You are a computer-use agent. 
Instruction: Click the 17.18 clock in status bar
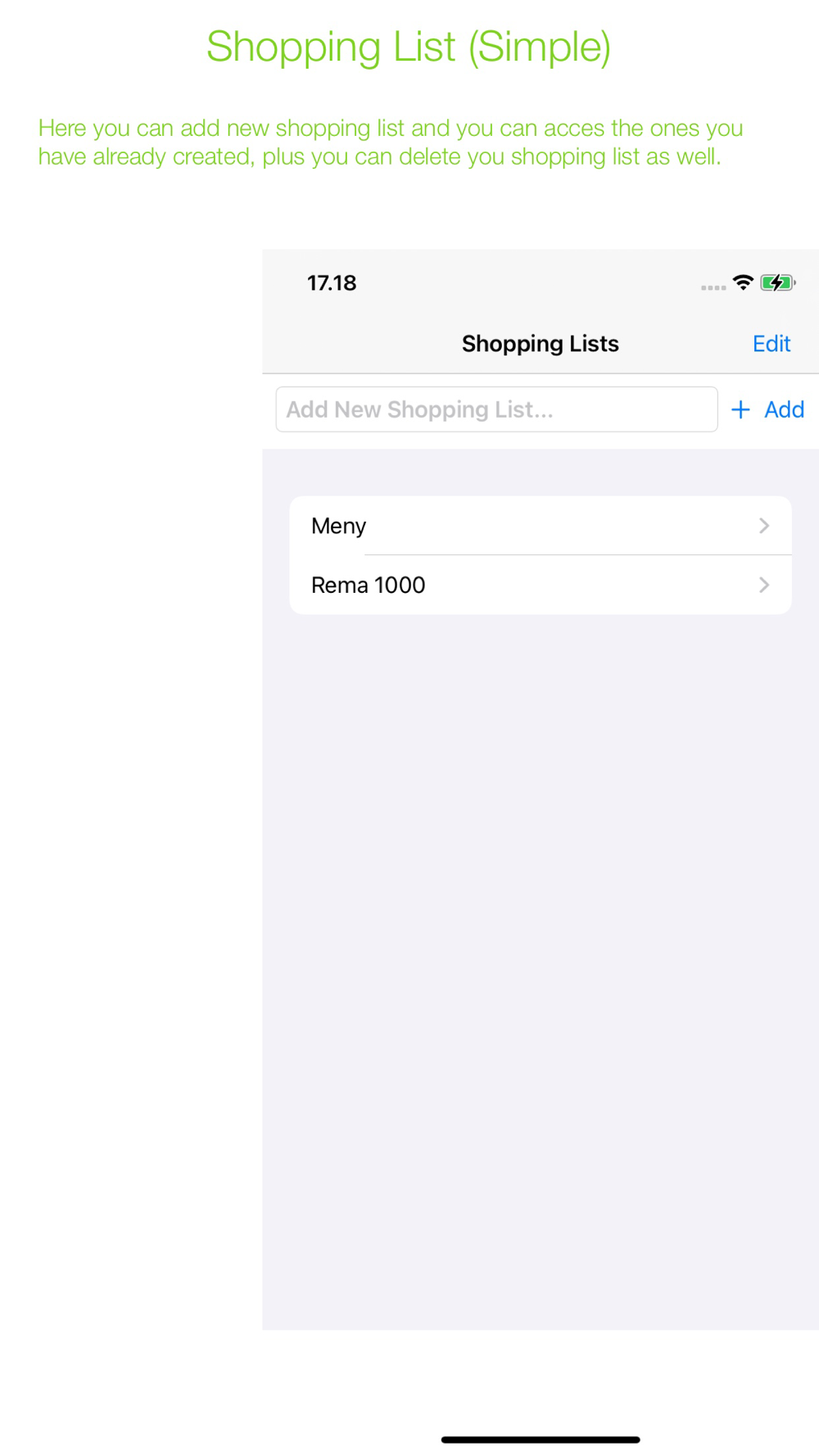tap(332, 283)
